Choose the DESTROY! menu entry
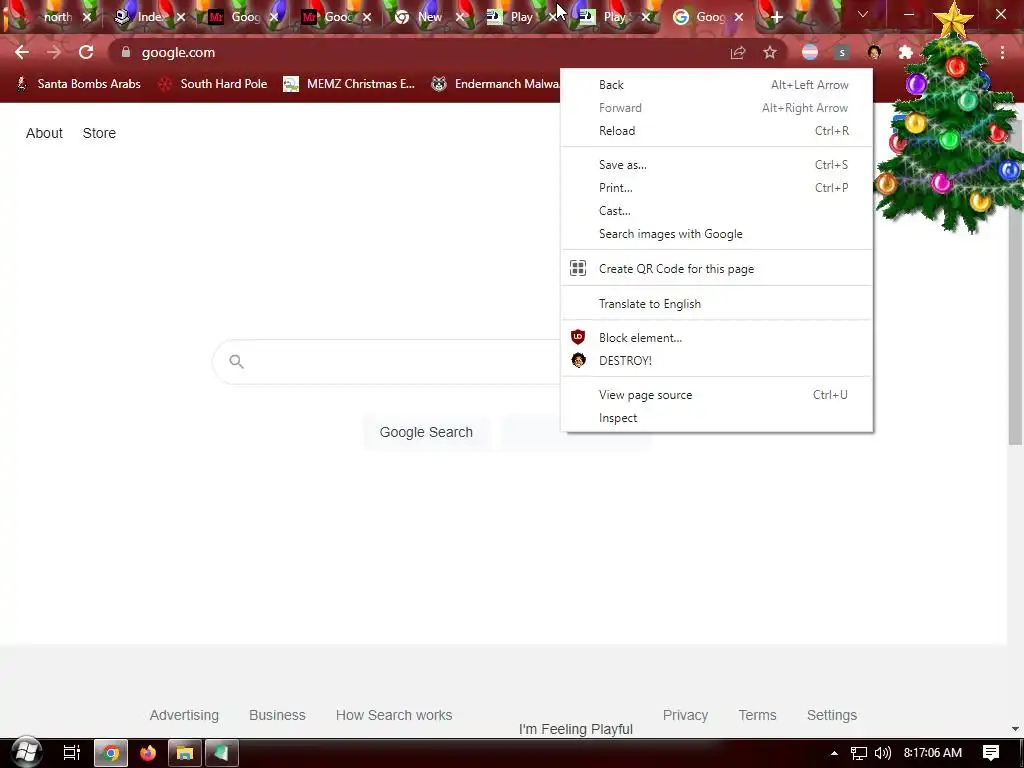 [716, 360]
